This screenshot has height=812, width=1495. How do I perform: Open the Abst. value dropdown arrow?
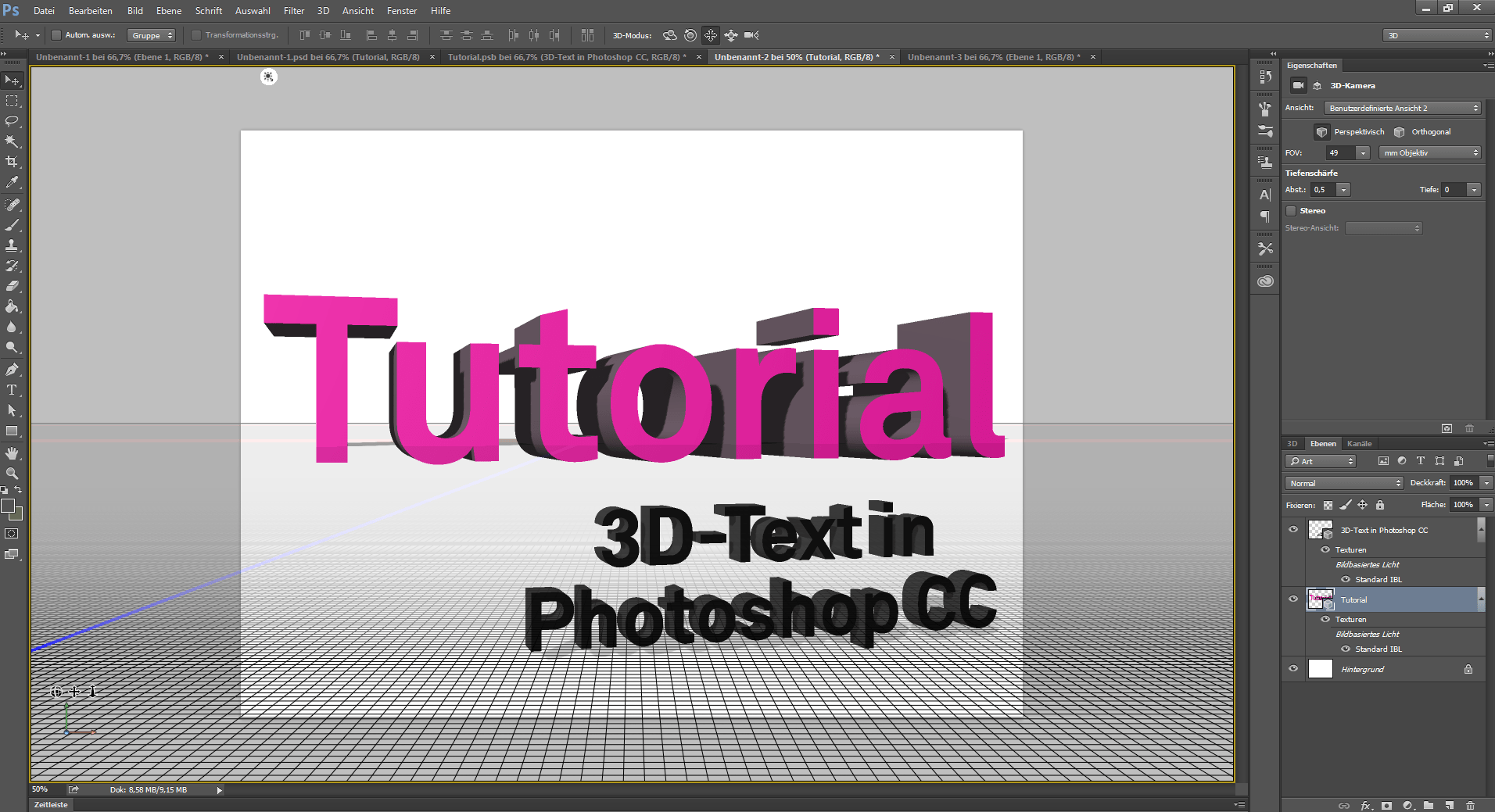point(1343,189)
